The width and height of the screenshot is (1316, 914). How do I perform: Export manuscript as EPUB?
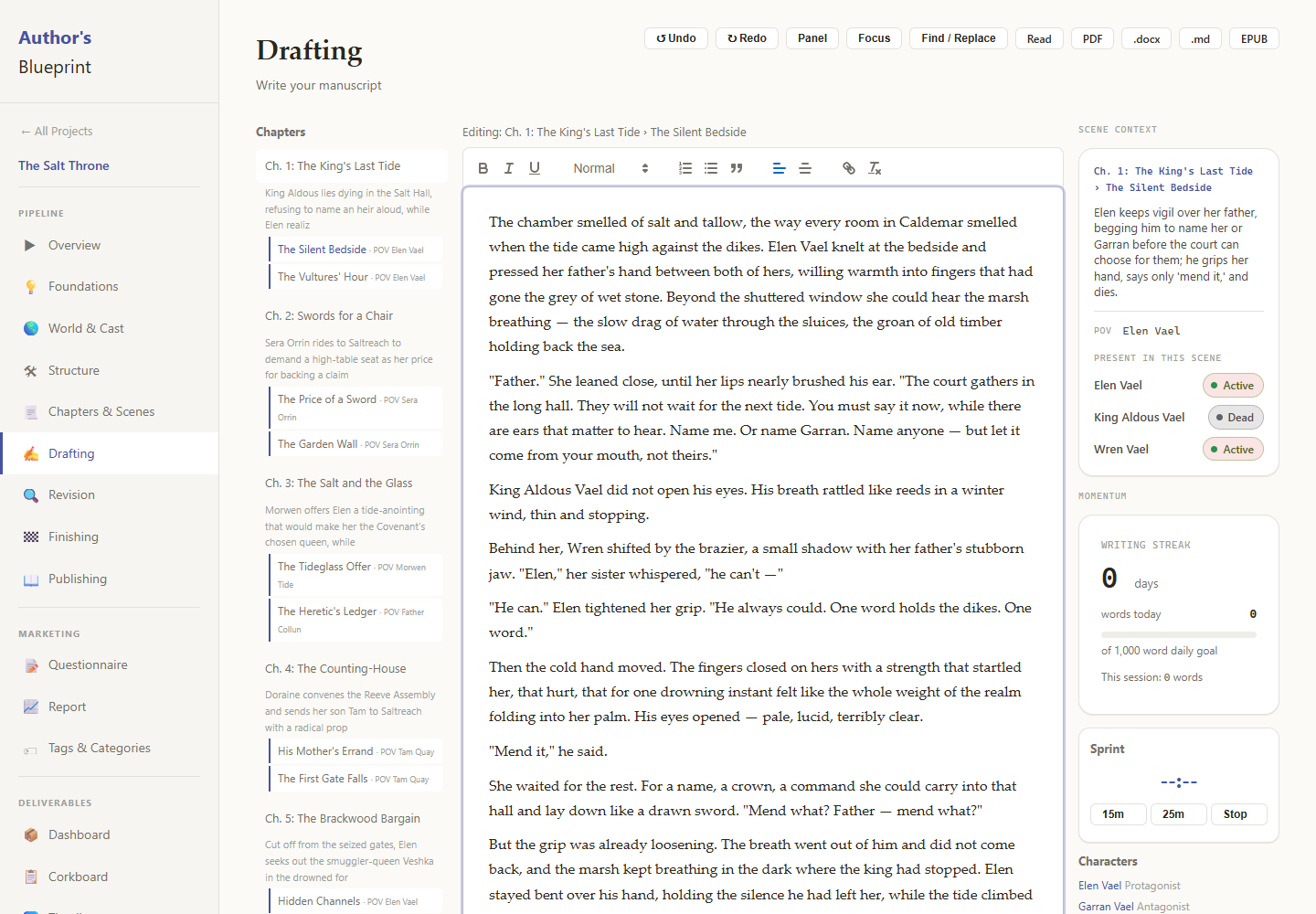(x=1254, y=39)
